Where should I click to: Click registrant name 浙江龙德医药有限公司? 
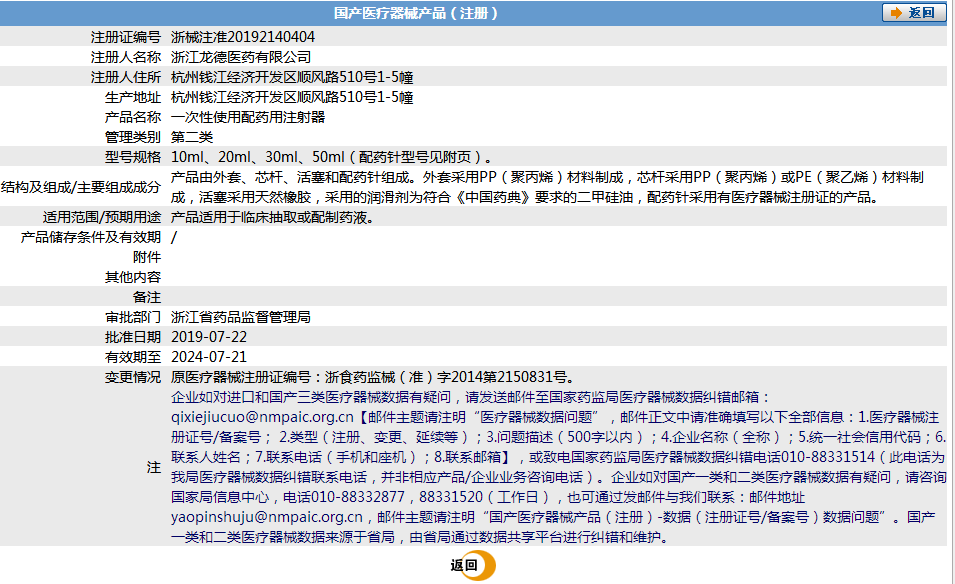coord(241,57)
